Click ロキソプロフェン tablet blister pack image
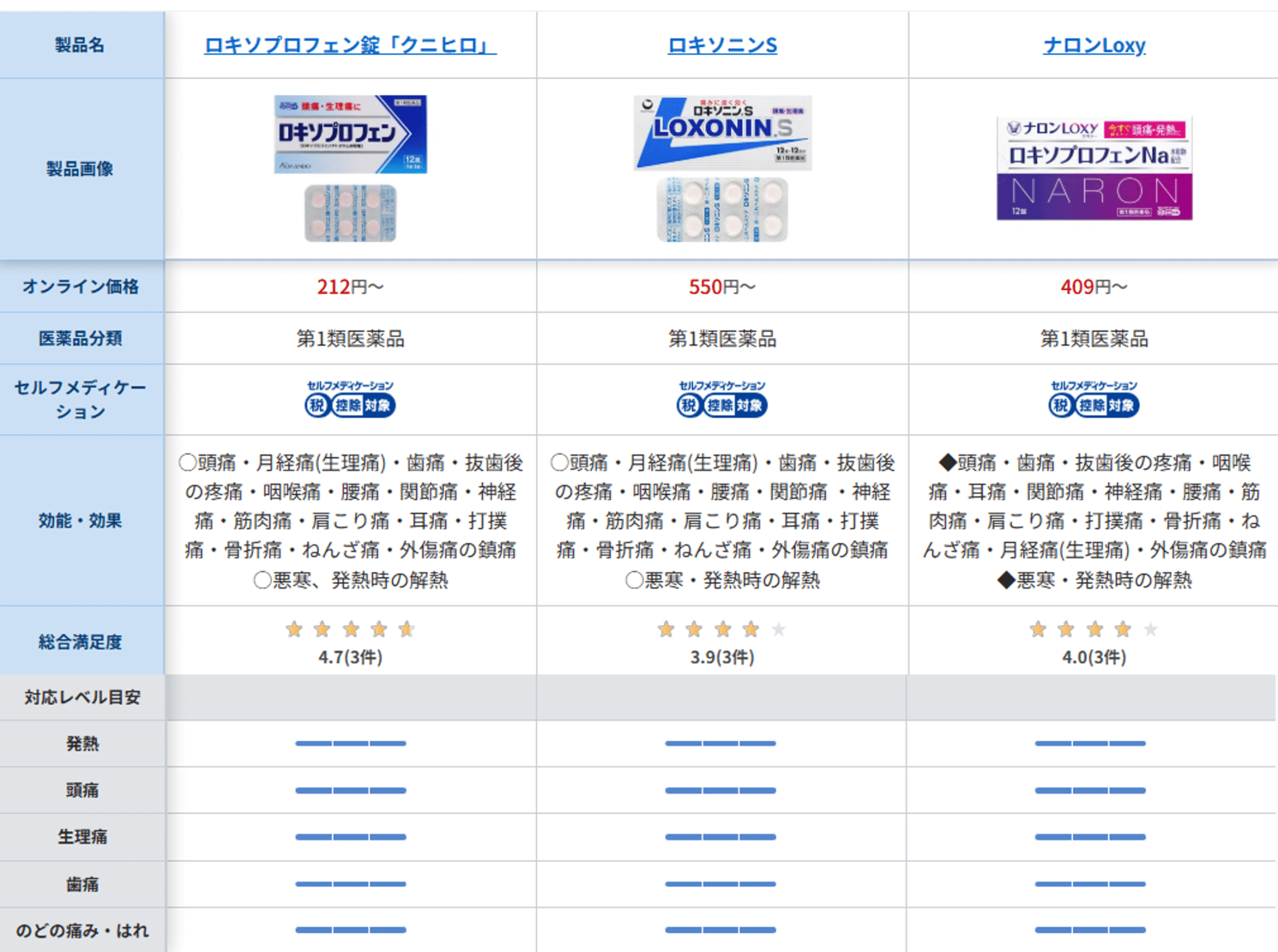The width and height of the screenshot is (1278, 952). pos(350,213)
